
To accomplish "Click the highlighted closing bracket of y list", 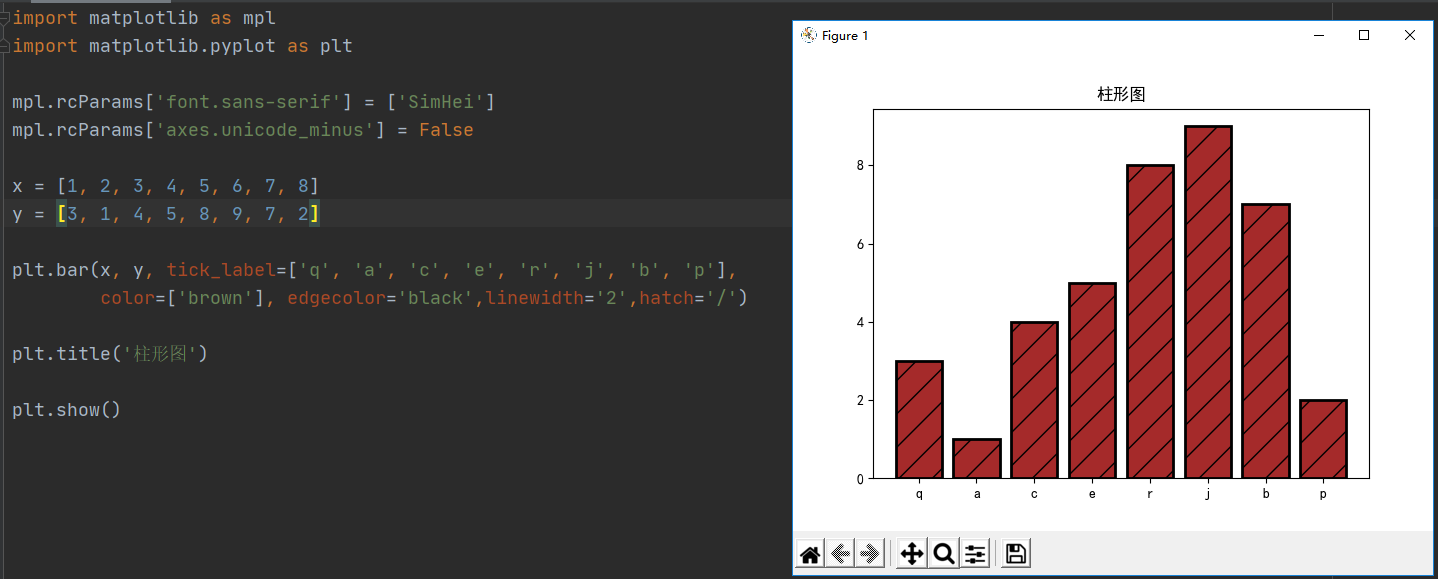I will point(314,214).
